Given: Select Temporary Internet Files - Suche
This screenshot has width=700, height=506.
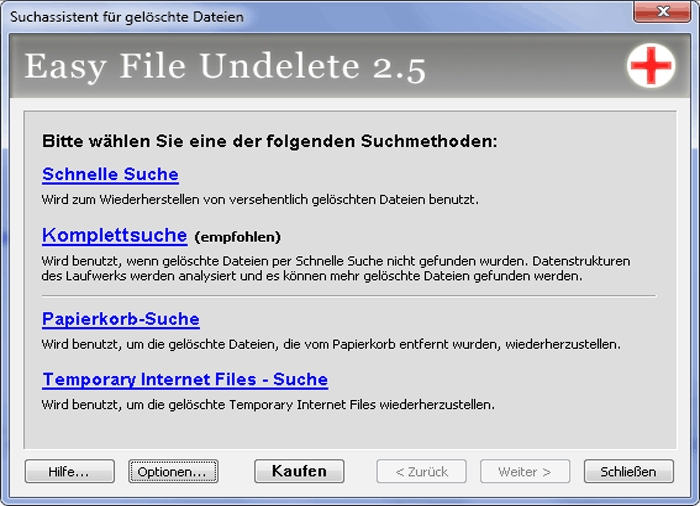Looking at the screenshot, I should coord(184,380).
